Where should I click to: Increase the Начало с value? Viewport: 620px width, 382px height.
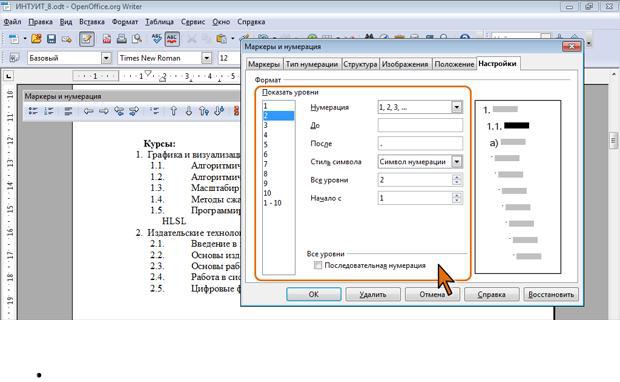(x=457, y=195)
